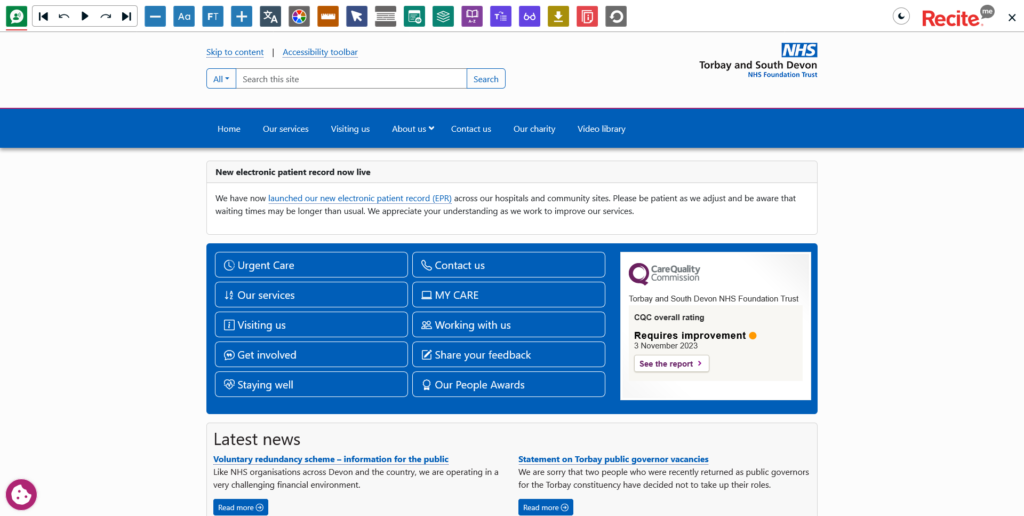Viewport: 1024px width, 516px height.
Task: Start text-to-speech with the Play button
Action: point(85,16)
